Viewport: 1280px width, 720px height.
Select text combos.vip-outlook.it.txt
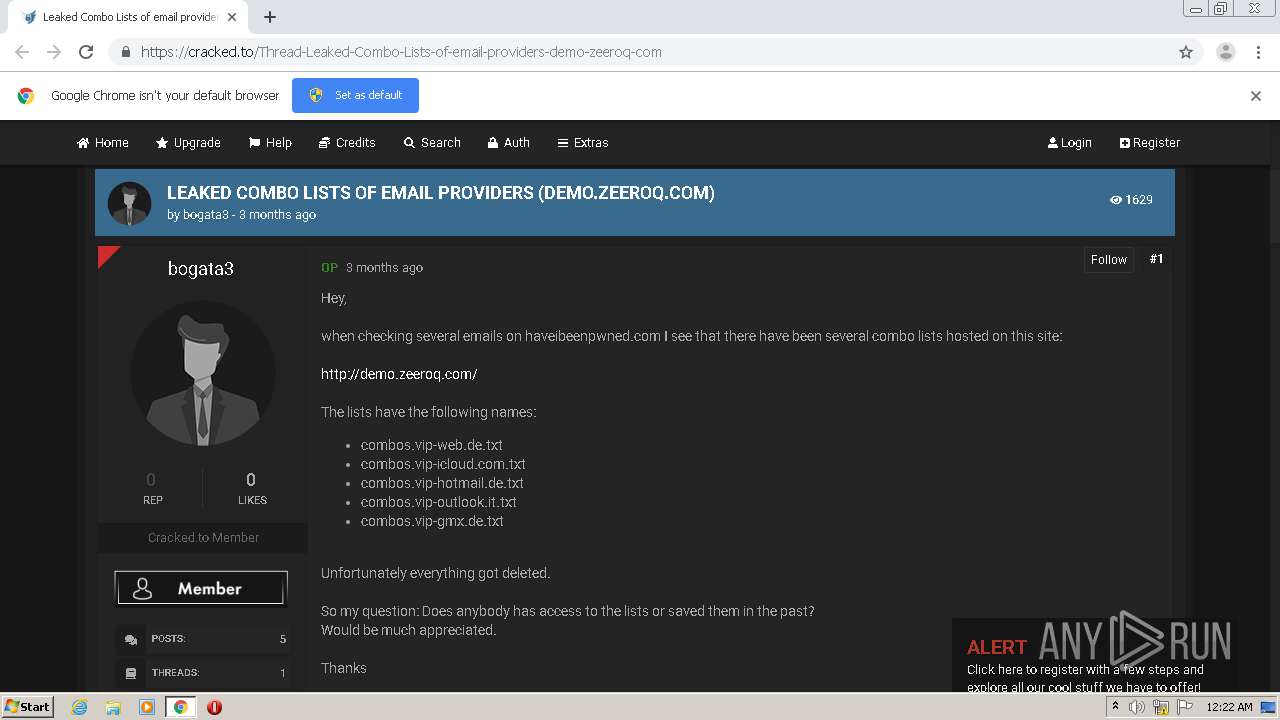point(439,502)
